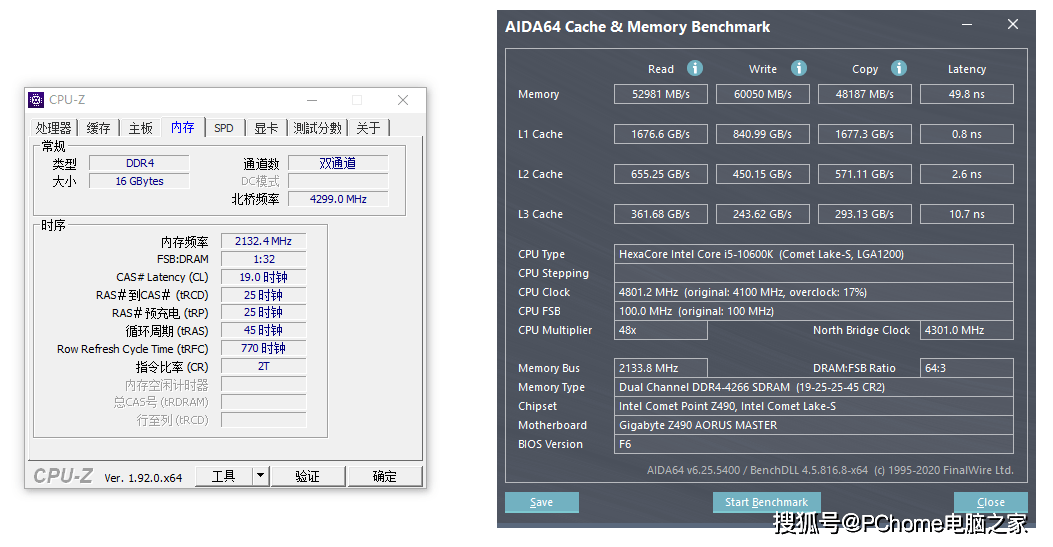Click the CPU Clock value 4801.2 MHz
The height and width of the screenshot is (547, 1053).
814,292
